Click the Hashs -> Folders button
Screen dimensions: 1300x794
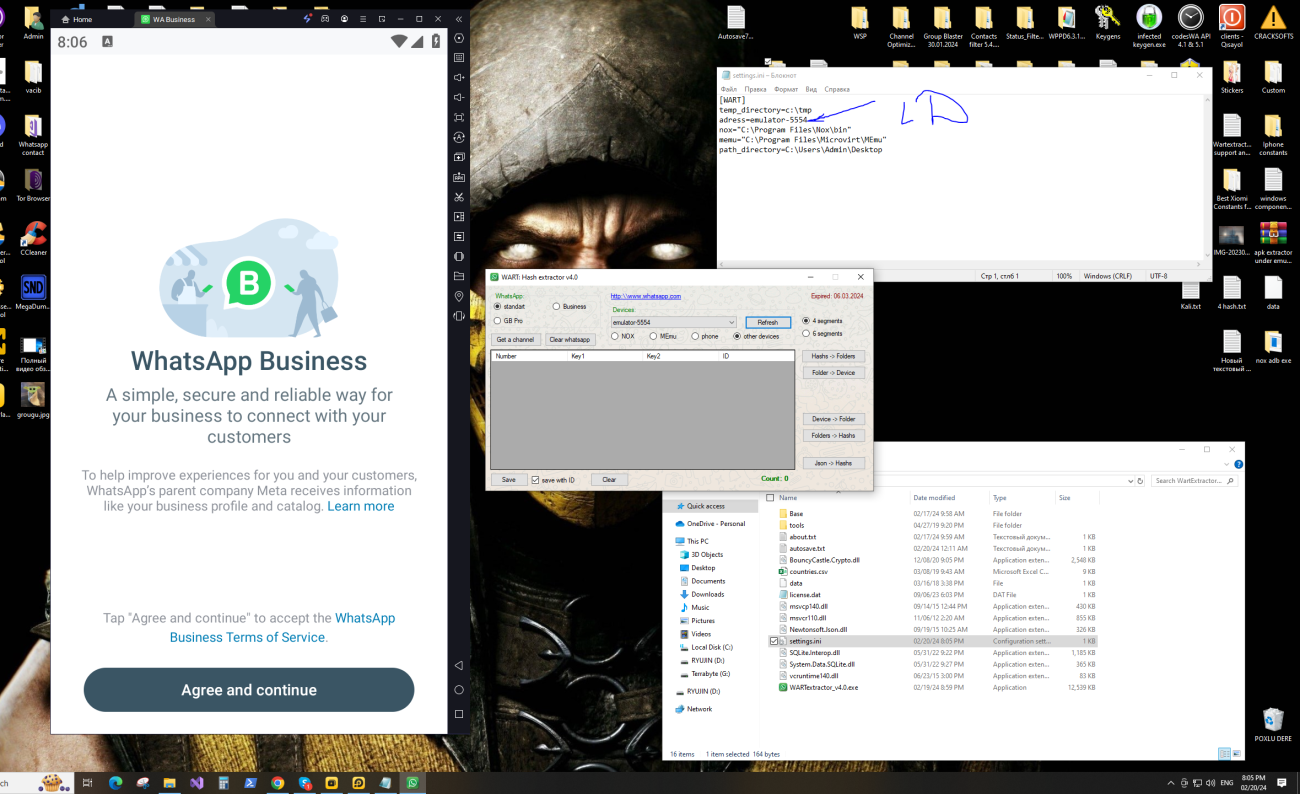tap(833, 356)
